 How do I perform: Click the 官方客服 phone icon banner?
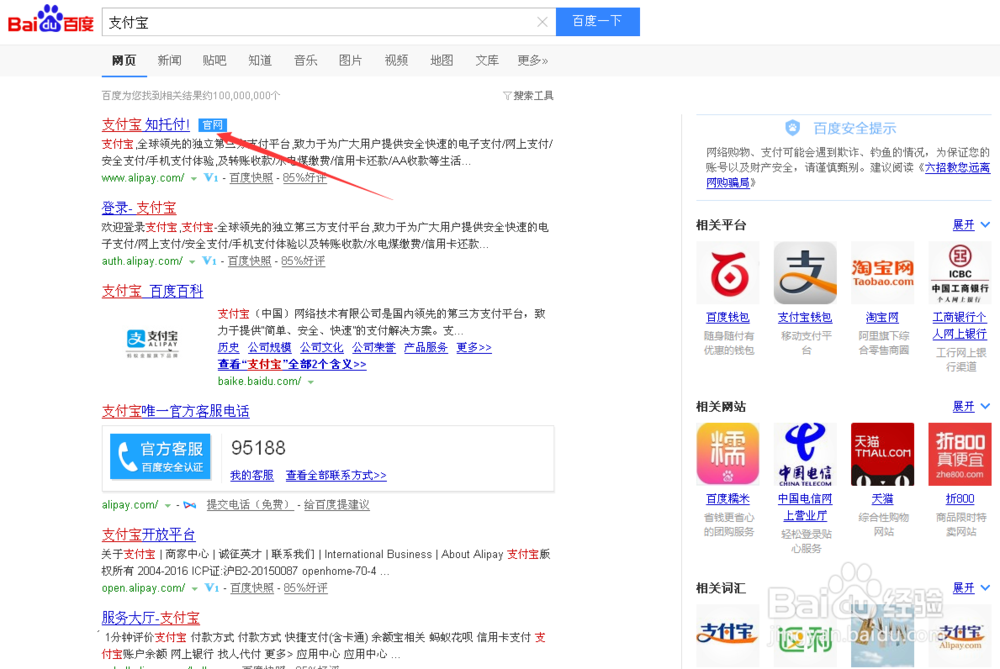point(160,457)
